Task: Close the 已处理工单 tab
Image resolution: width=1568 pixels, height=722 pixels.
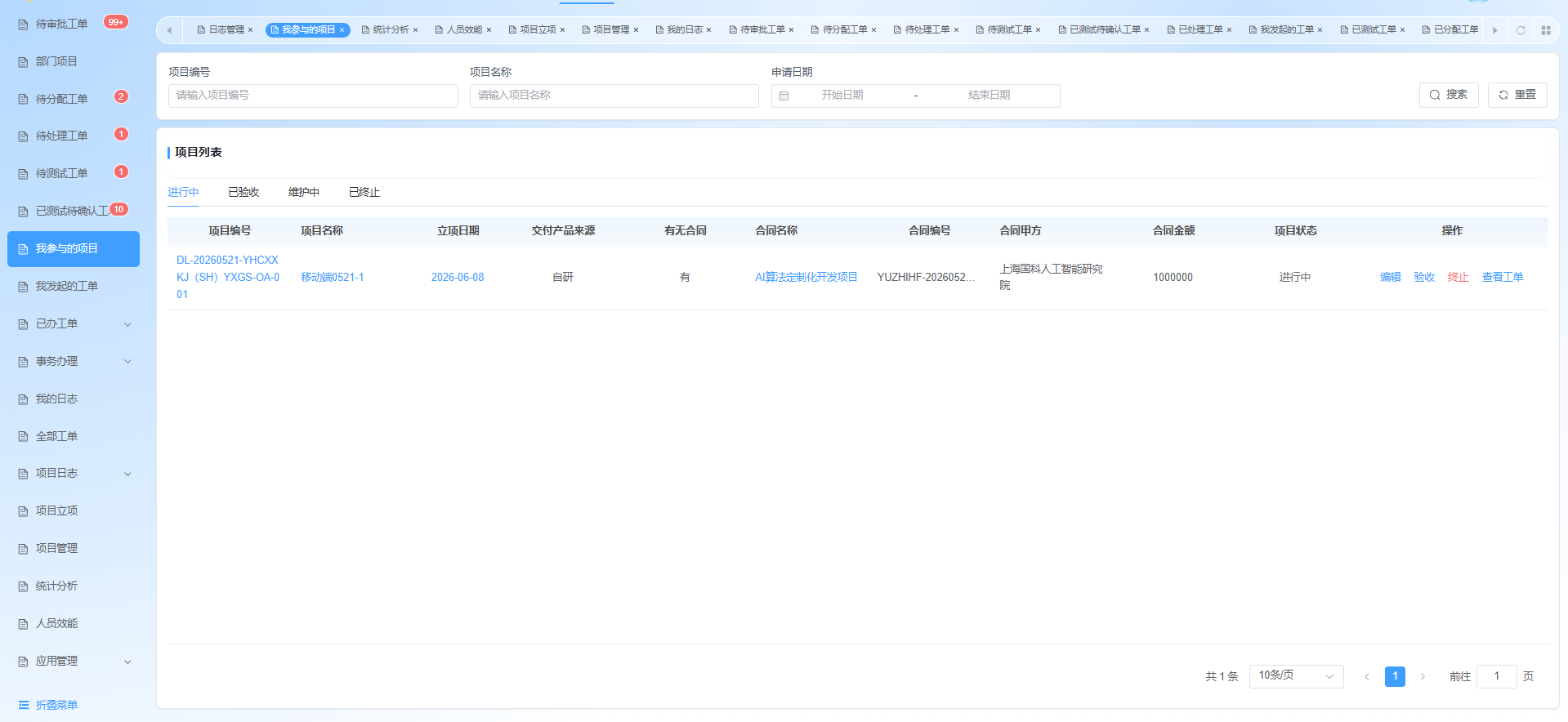Action: (x=1229, y=30)
